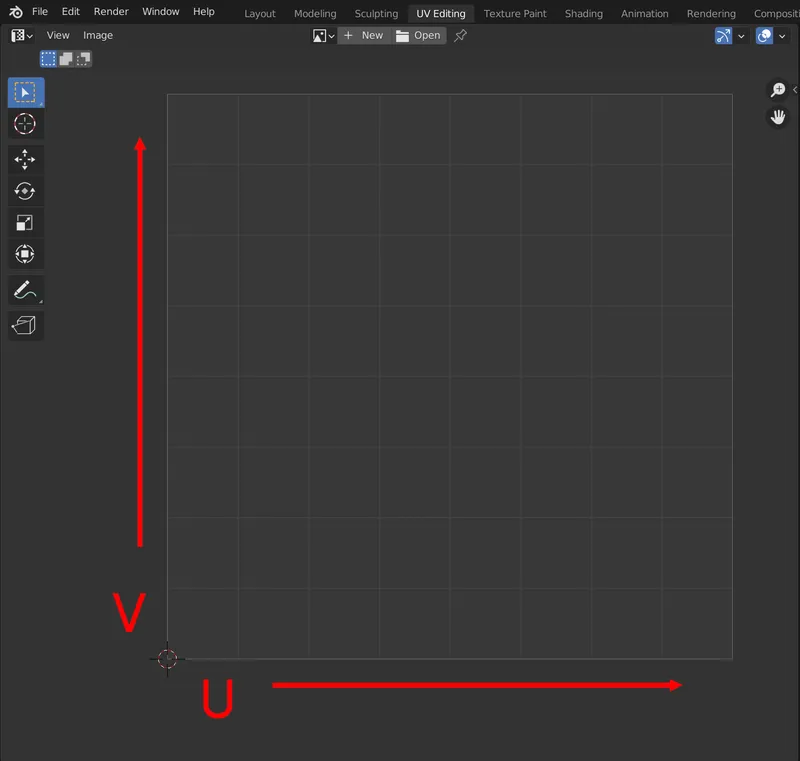This screenshot has width=800, height=761.
Task: Click the zoom magnifier icon in the viewport
Action: [778, 89]
